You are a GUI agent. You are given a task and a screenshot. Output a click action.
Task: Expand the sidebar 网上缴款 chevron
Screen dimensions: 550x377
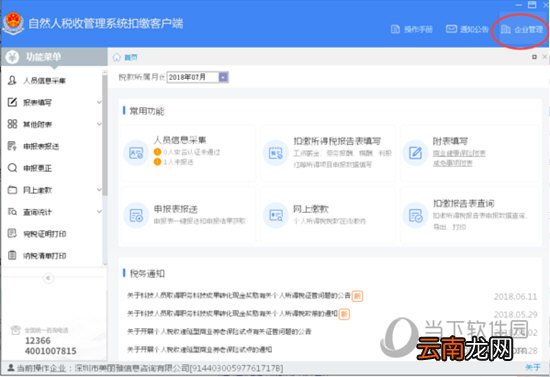(x=99, y=190)
